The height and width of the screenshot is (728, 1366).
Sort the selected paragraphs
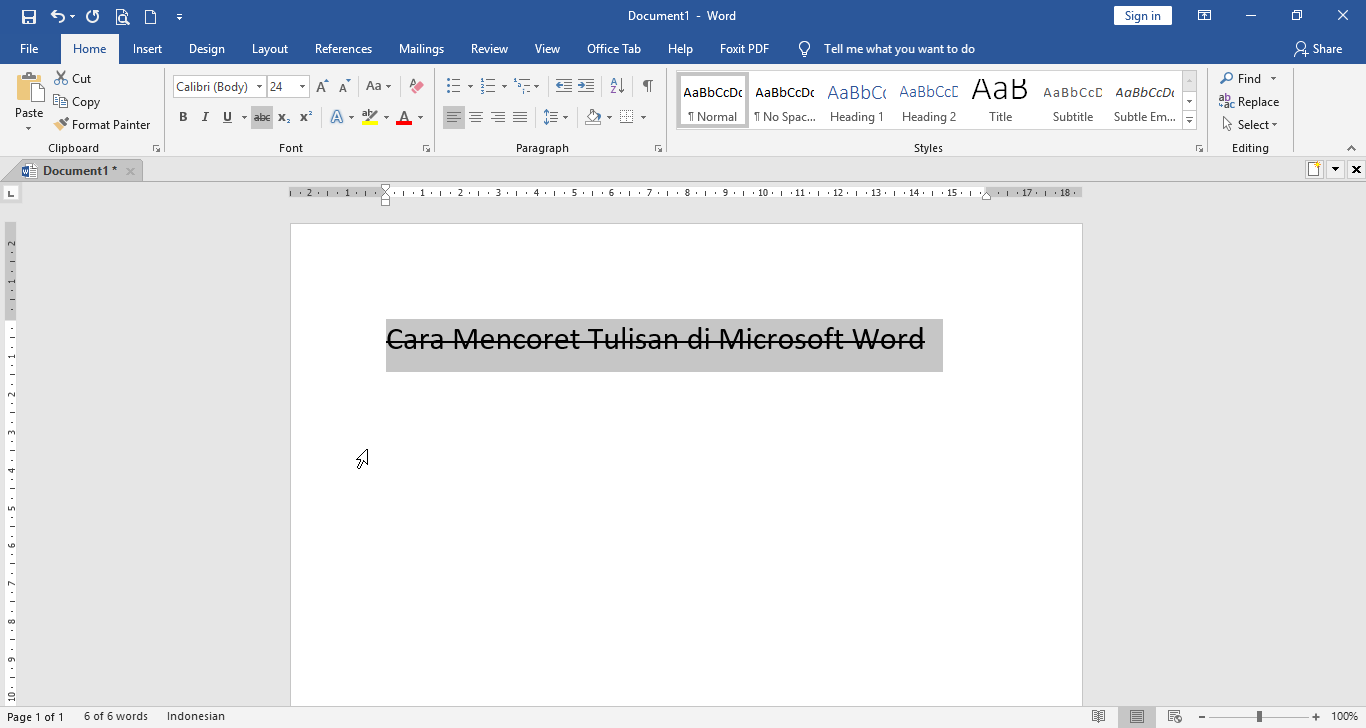tap(617, 87)
